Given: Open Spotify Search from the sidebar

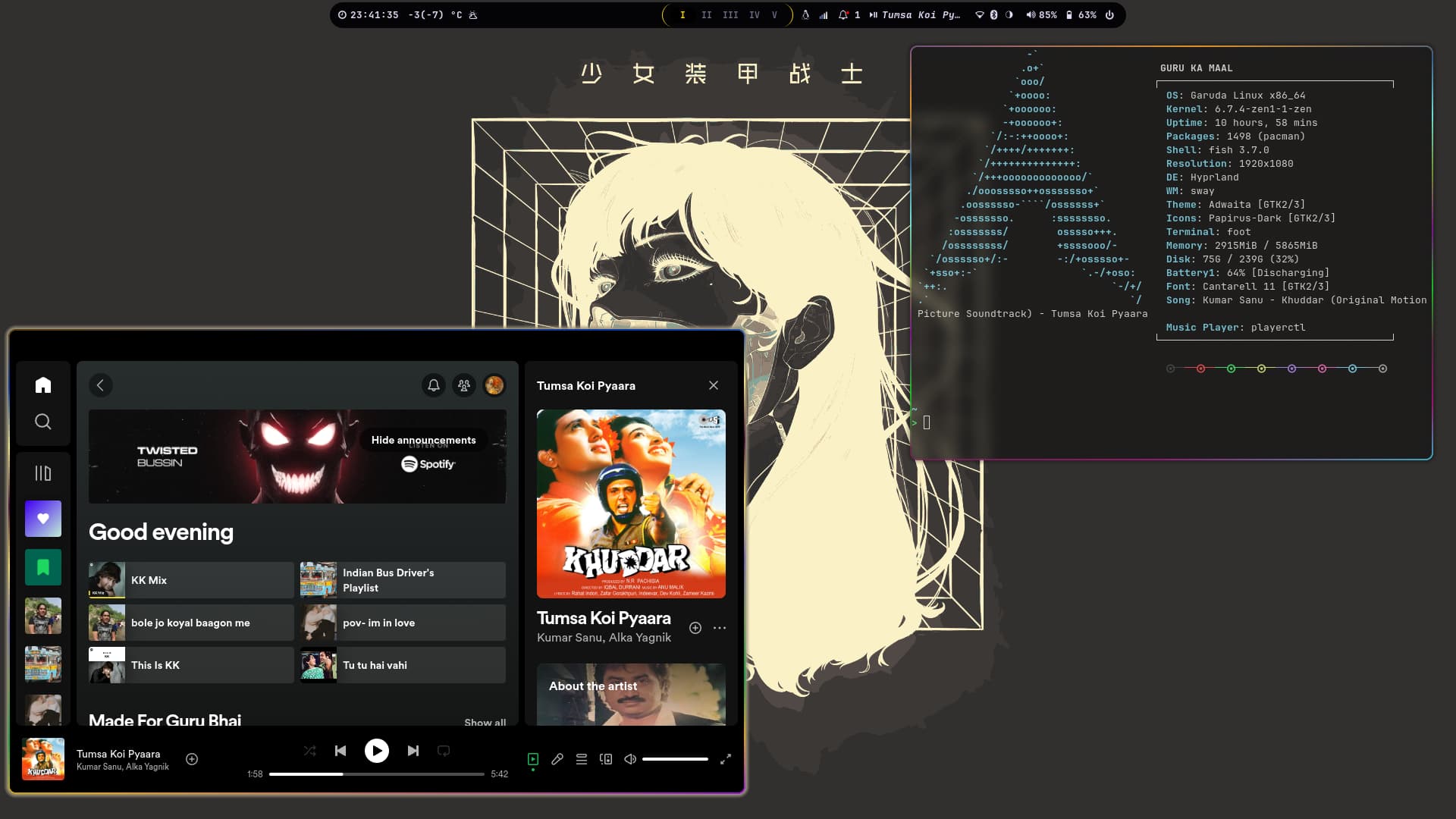Looking at the screenshot, I should pyautogui.click(x=43, y=422).
